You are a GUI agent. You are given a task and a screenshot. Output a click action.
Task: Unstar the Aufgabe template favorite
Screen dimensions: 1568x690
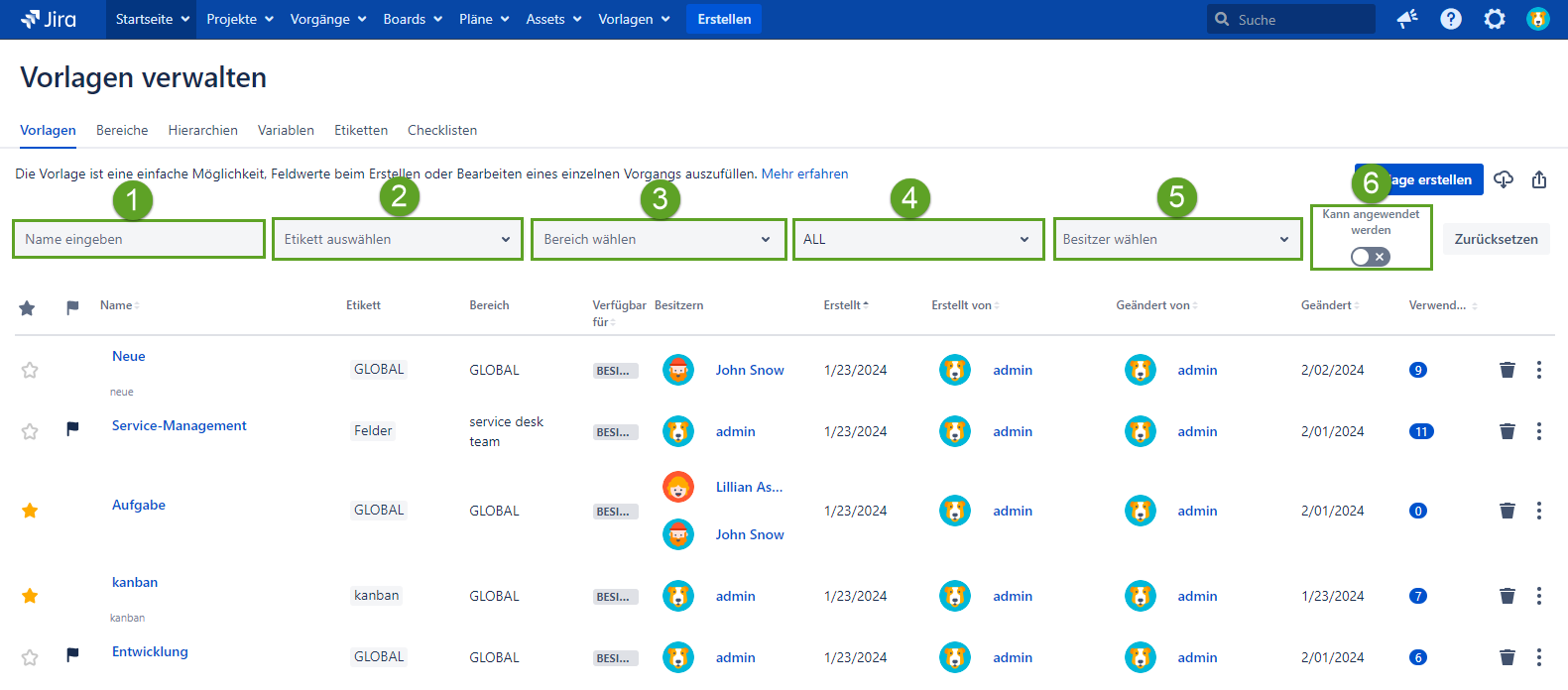(30, 511)
